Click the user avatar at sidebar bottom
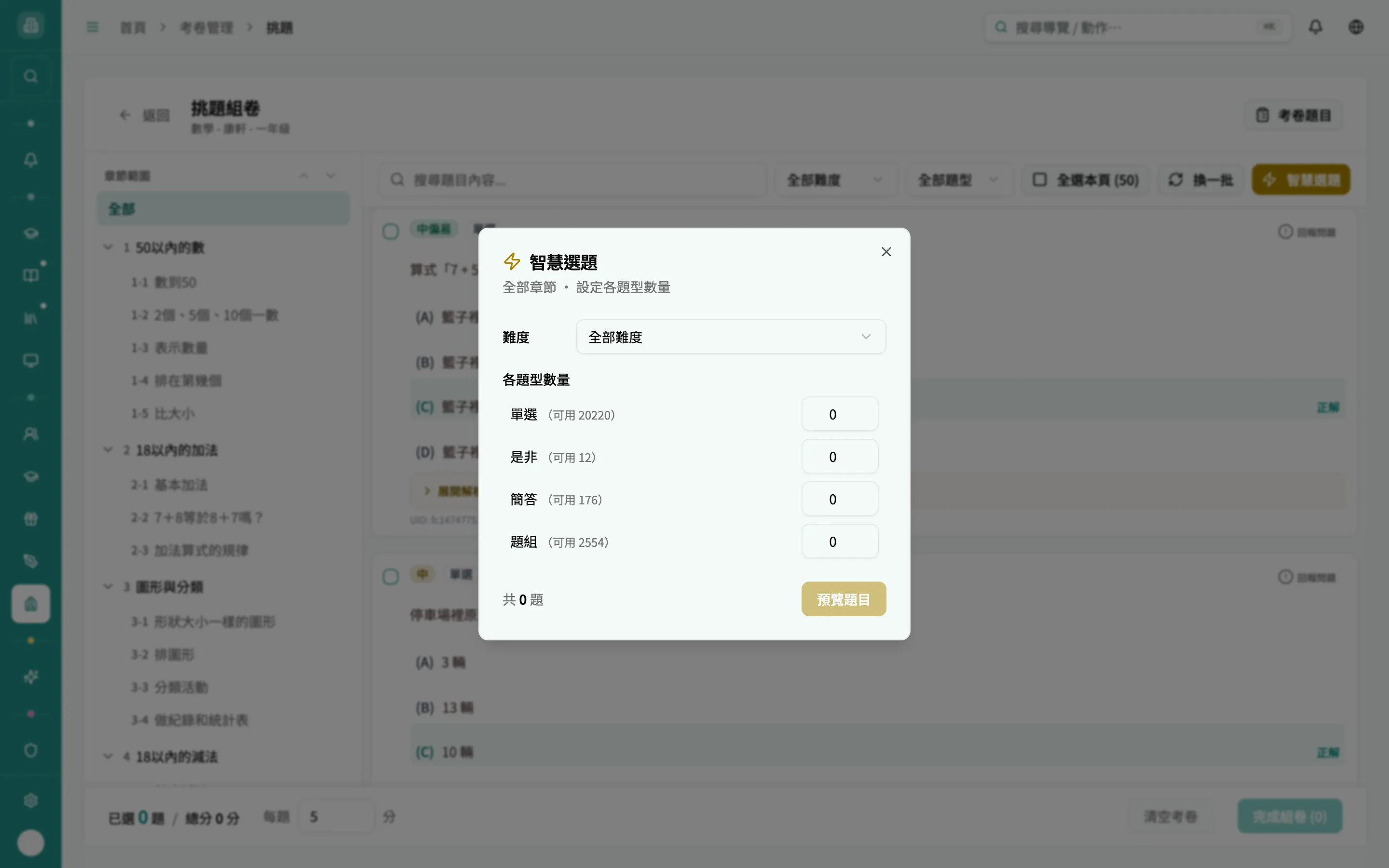Image resolution: width=1389 pixels, height=868 pixels. [x=30, y=843]
